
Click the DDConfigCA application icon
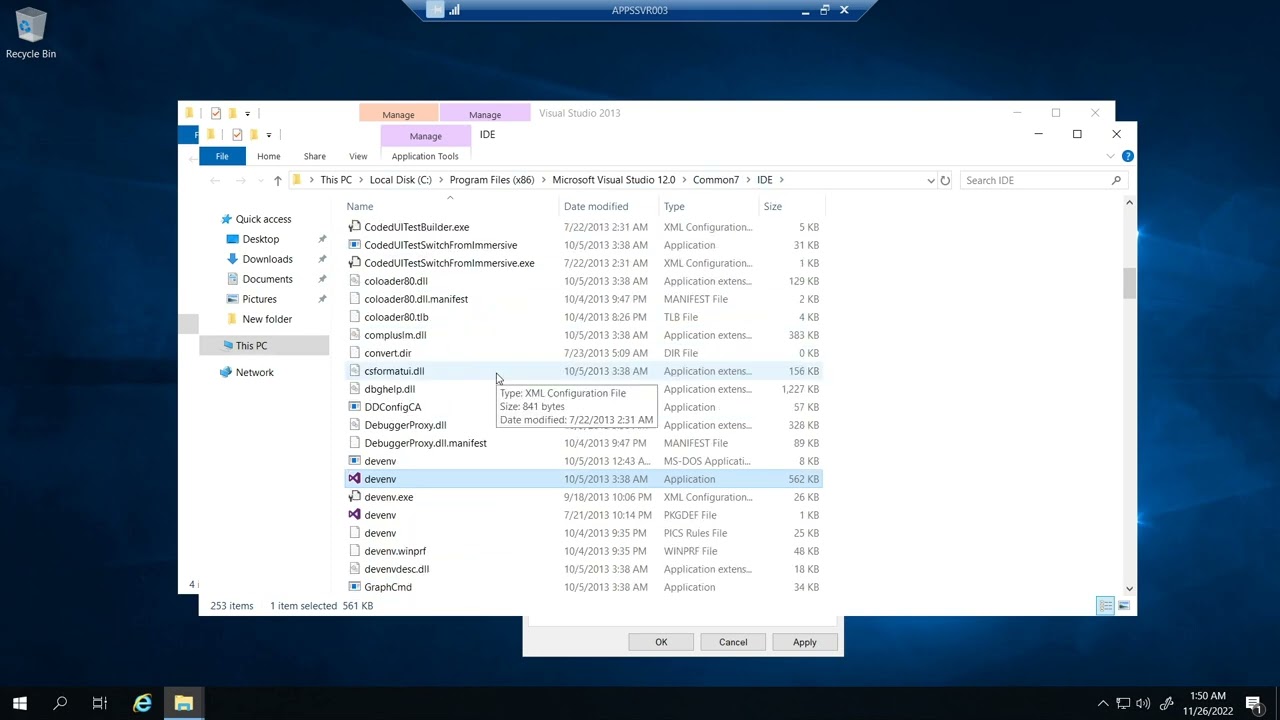coord(354,407)
